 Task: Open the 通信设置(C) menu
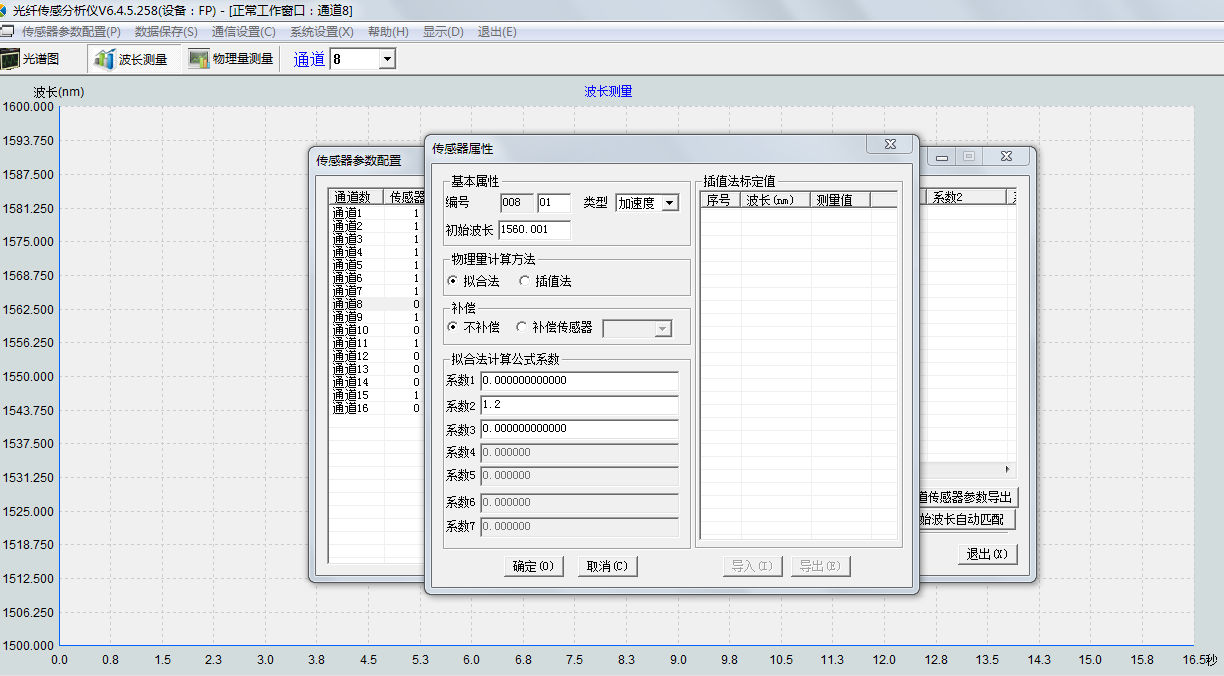pyautogui.click(x=243, y=32)
